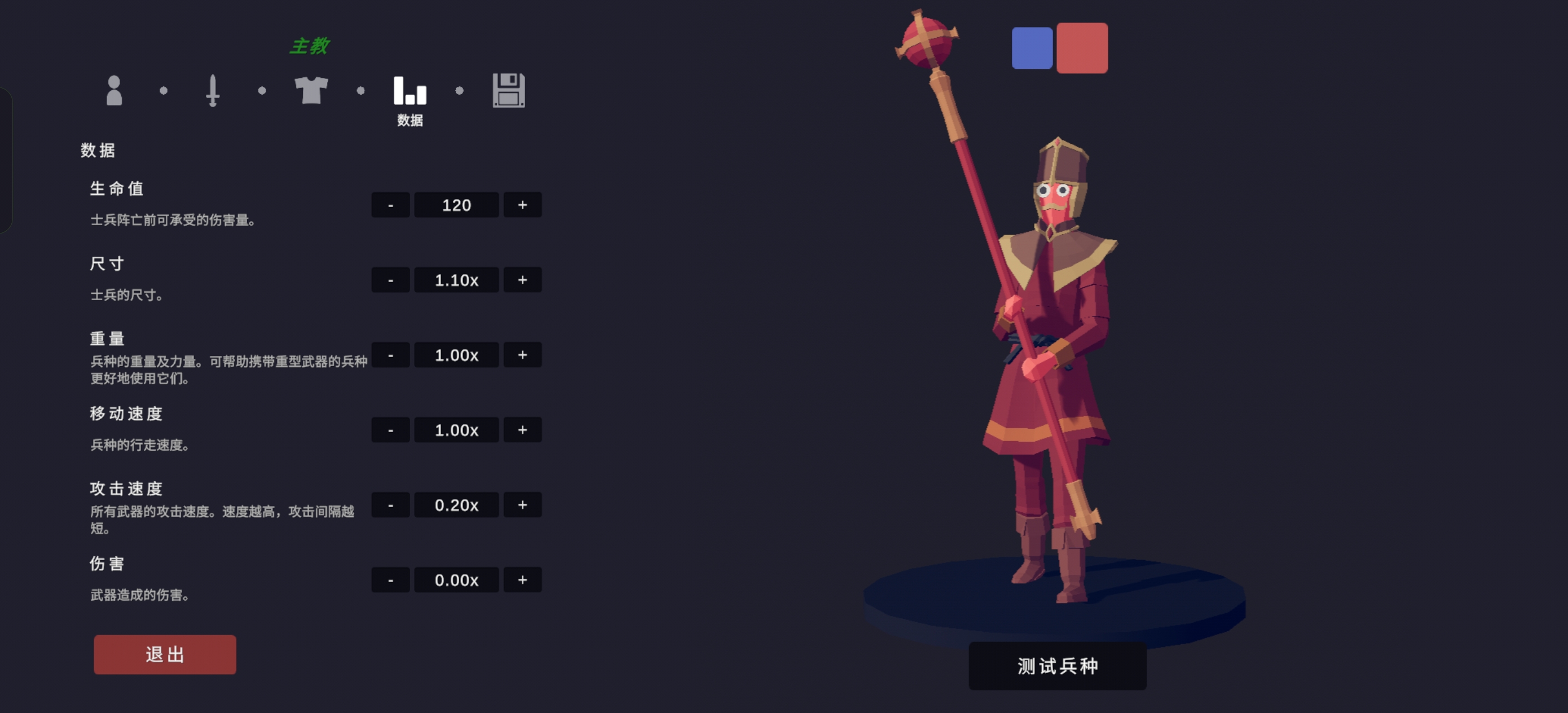1568x713 pixels.
Task: Select the red team color swatch
Action: point(1082,48)
